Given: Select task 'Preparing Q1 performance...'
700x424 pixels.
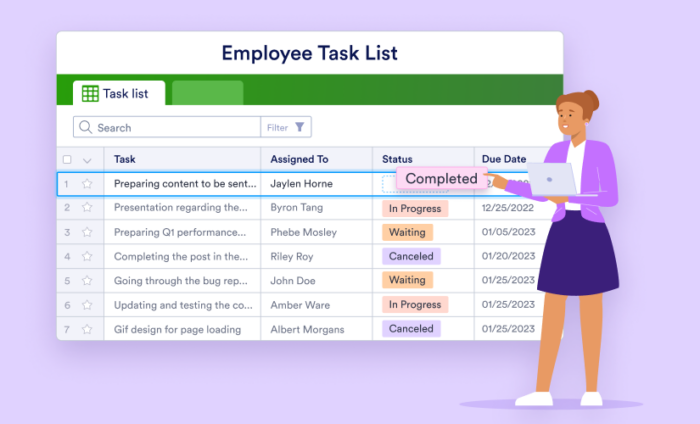Looking at the screenshot, I should click(x=180, y=232).
